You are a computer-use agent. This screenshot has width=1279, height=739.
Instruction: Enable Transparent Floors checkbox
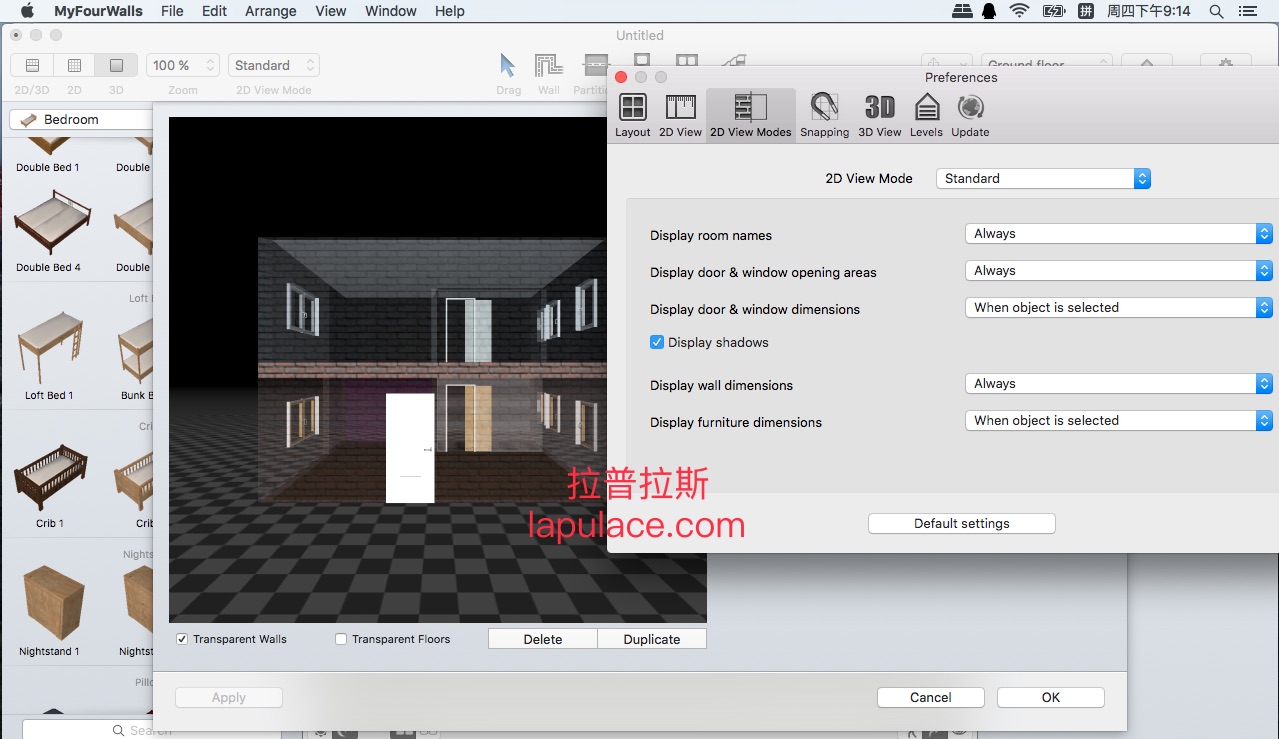point(341,639)
